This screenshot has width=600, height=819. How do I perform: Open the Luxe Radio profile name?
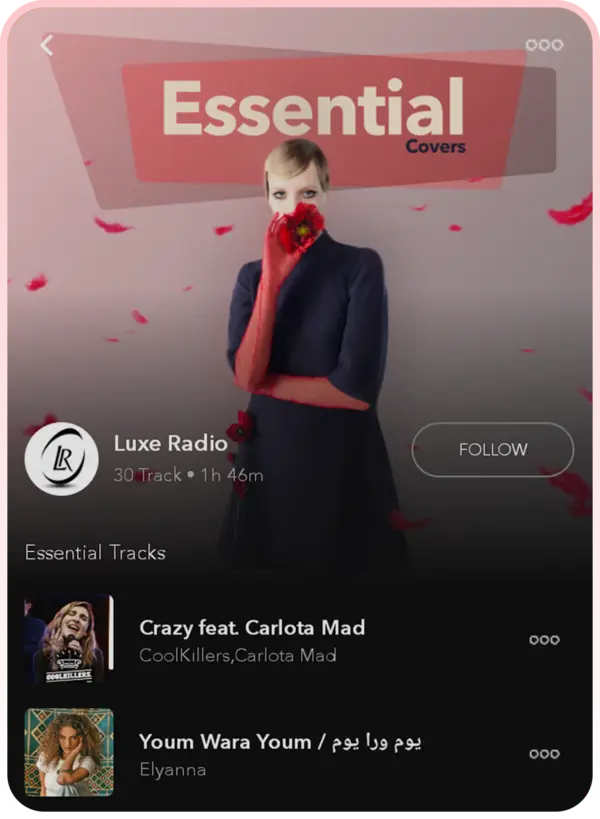point(170,443)
